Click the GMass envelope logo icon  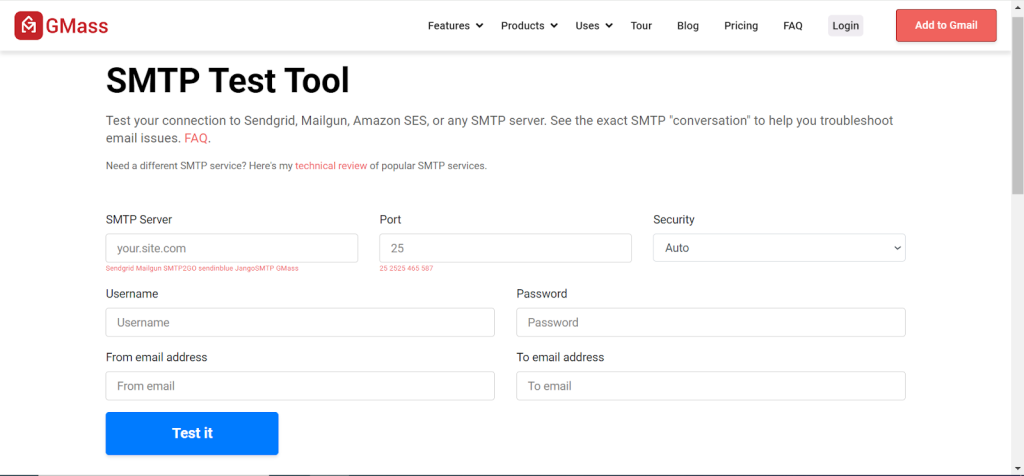point(28,25)
